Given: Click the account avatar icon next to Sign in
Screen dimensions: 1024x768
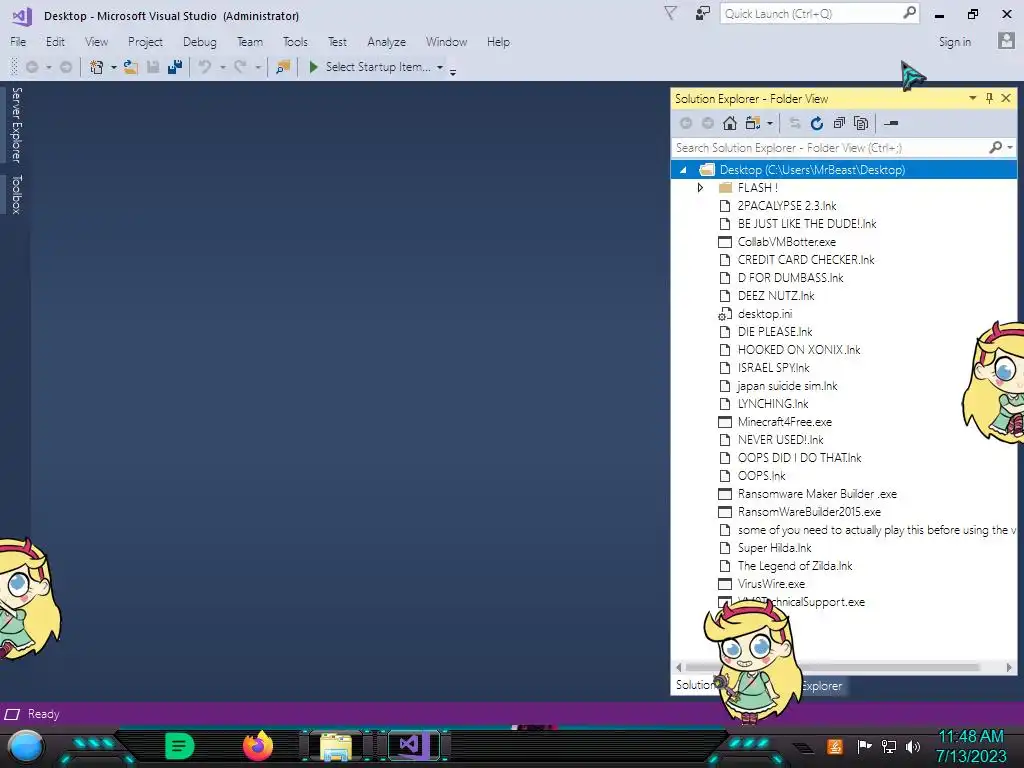Looking at the screenshot, I should (x=1006, y=41).
